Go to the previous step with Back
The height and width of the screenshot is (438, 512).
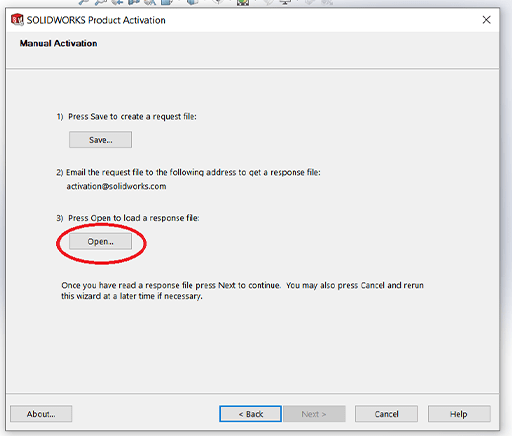coord(250,414)
